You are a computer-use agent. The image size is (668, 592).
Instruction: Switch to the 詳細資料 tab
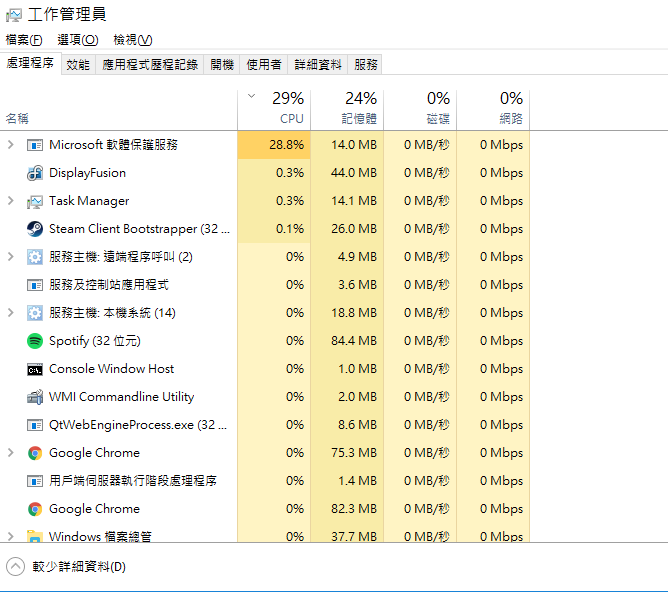coord(318,65)
